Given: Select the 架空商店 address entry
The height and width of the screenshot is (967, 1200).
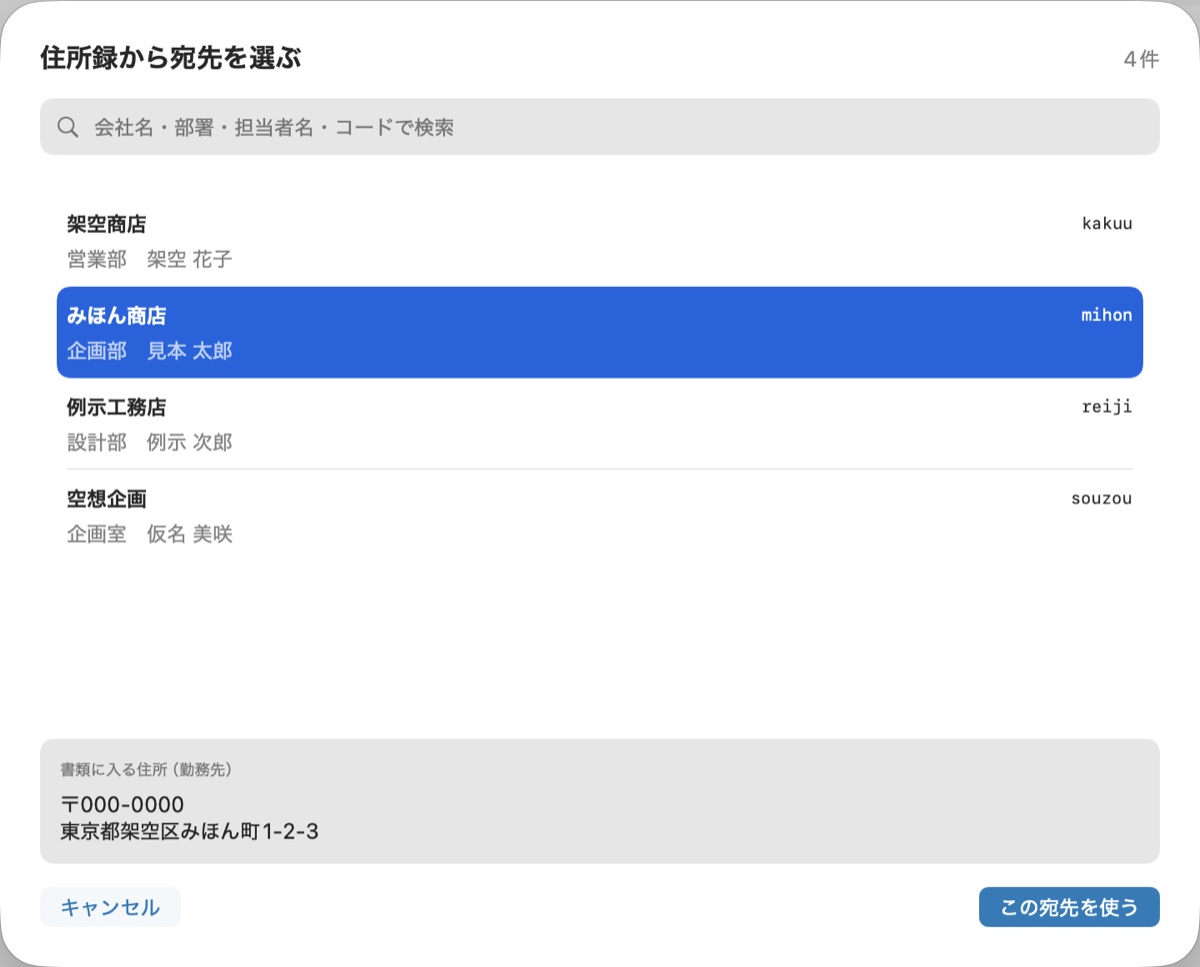Looking at the screenshot, I should pyautogui.click(x=600, y=241).
